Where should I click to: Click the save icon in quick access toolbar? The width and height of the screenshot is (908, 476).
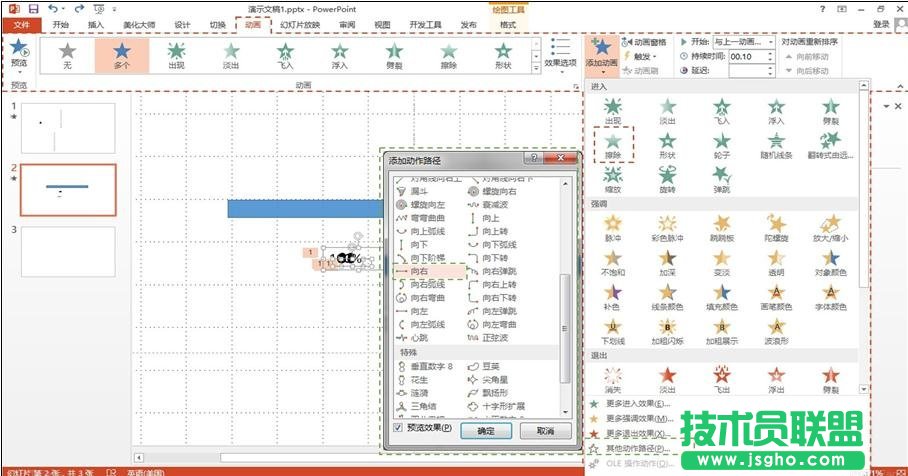pyautogui.click(x=33, y=9)
